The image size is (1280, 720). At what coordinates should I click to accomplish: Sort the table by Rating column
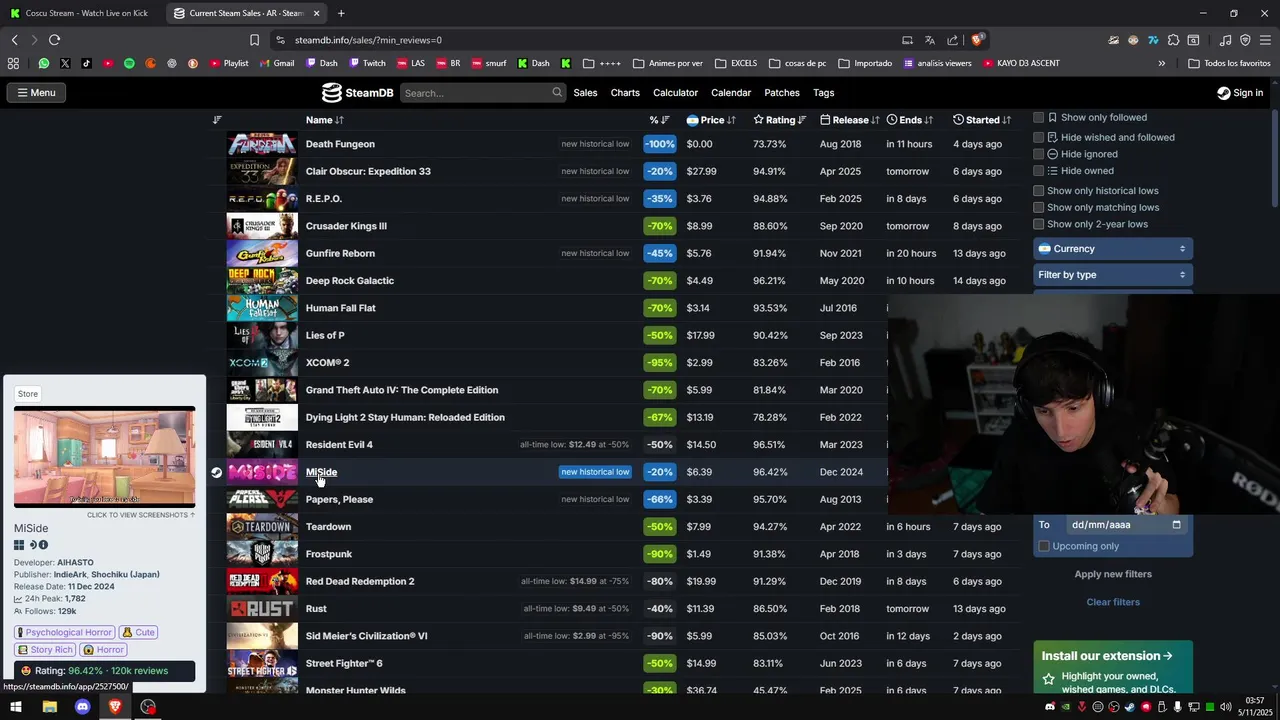(780, 120)
